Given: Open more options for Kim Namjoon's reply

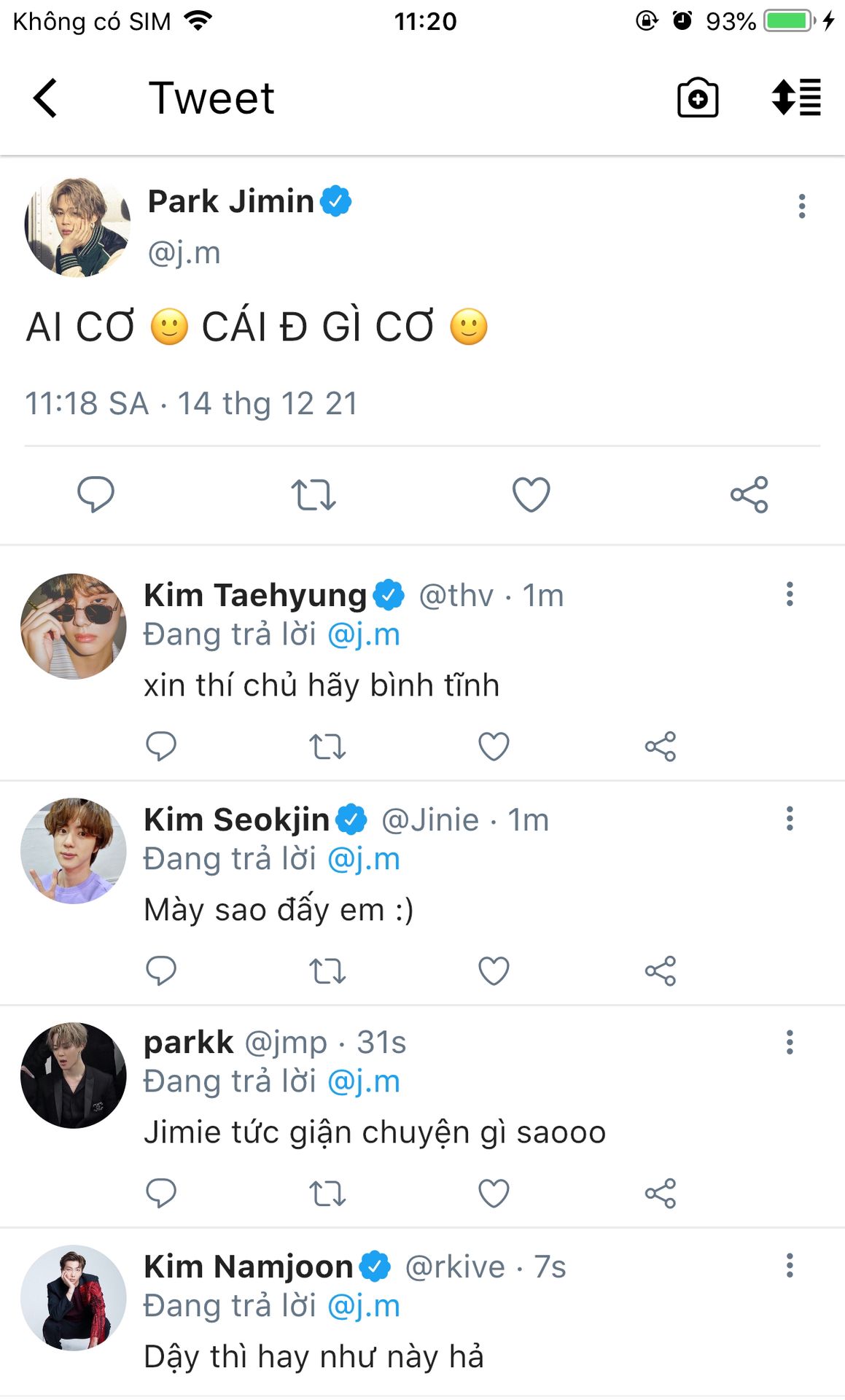Looking at the screenshot, I should tap(790, 1265).
